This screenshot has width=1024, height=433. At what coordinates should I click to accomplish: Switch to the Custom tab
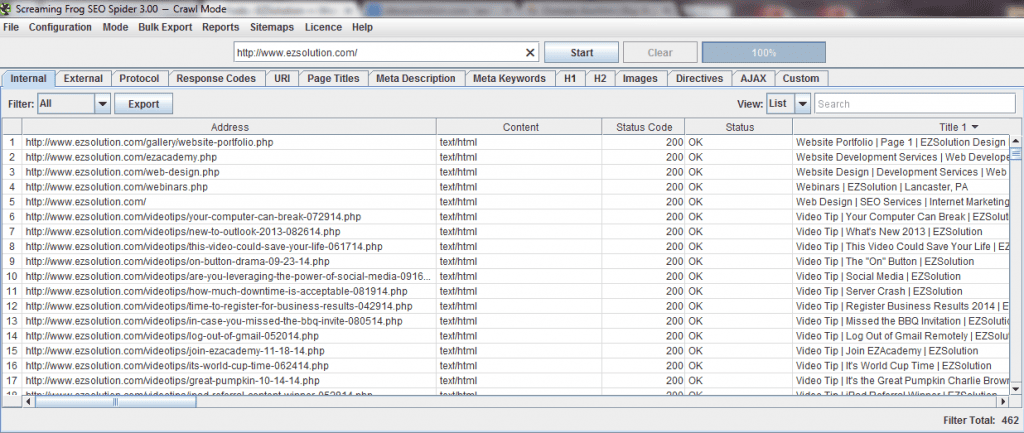pos(801,78)
